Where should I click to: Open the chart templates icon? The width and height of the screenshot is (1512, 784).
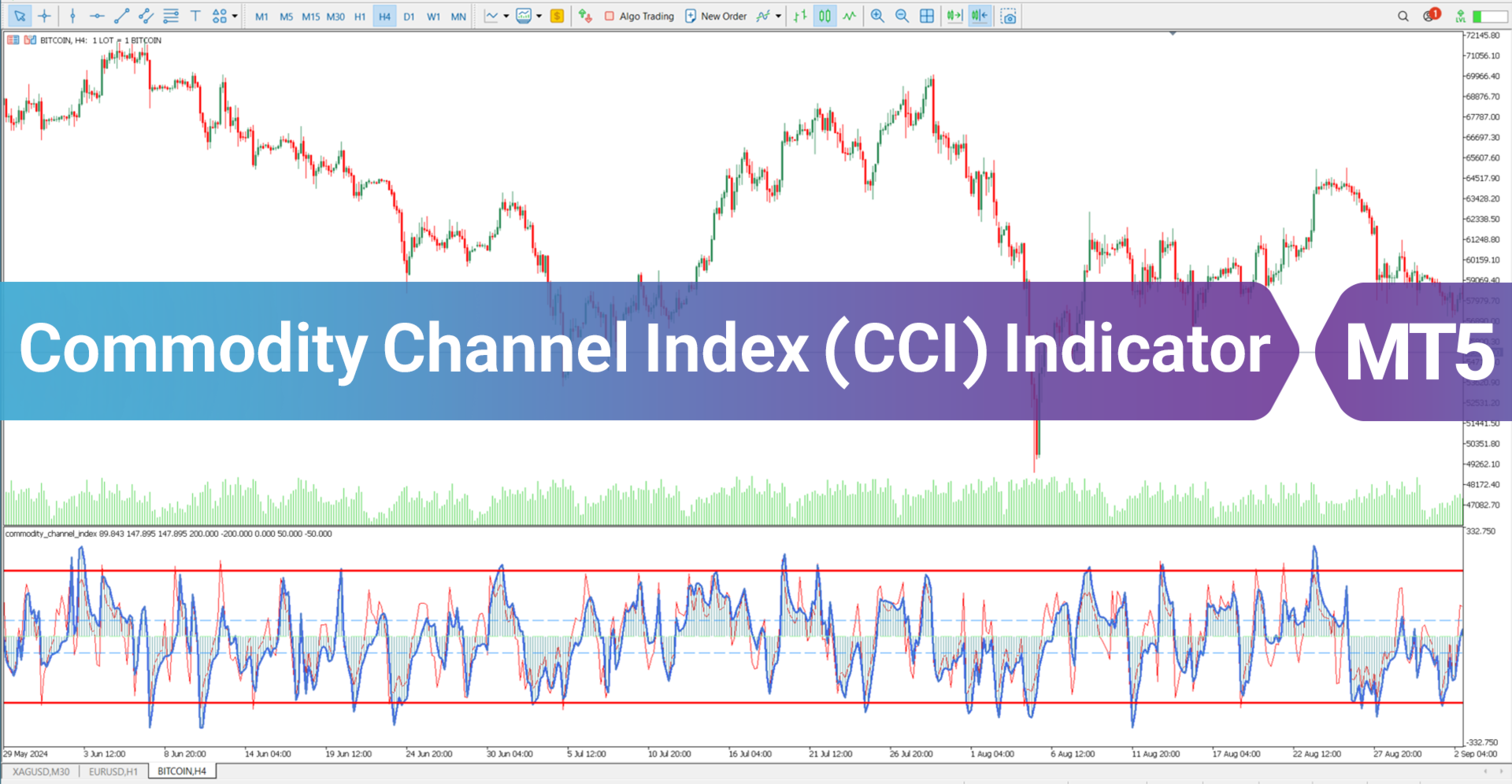tap(524, 16)
